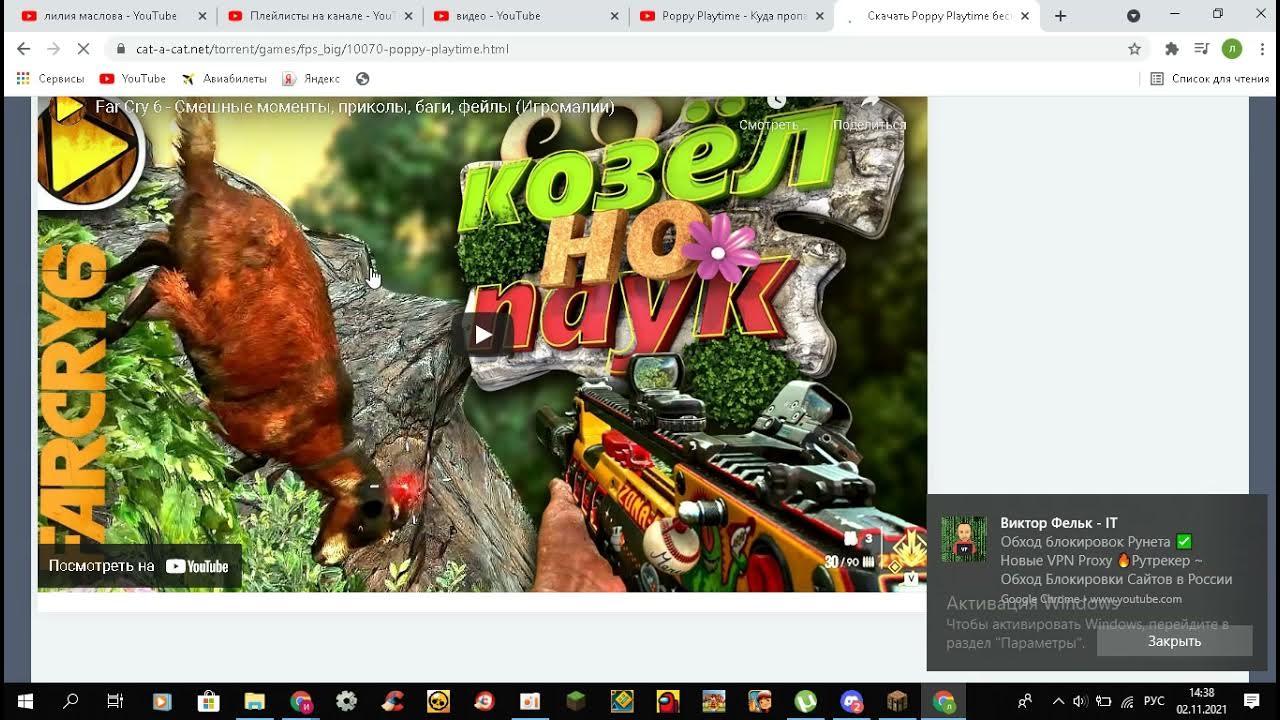Screen dimensions: 1280x720
Task: Bookmark this page with the star icon
Action: tap(1134, 49)
